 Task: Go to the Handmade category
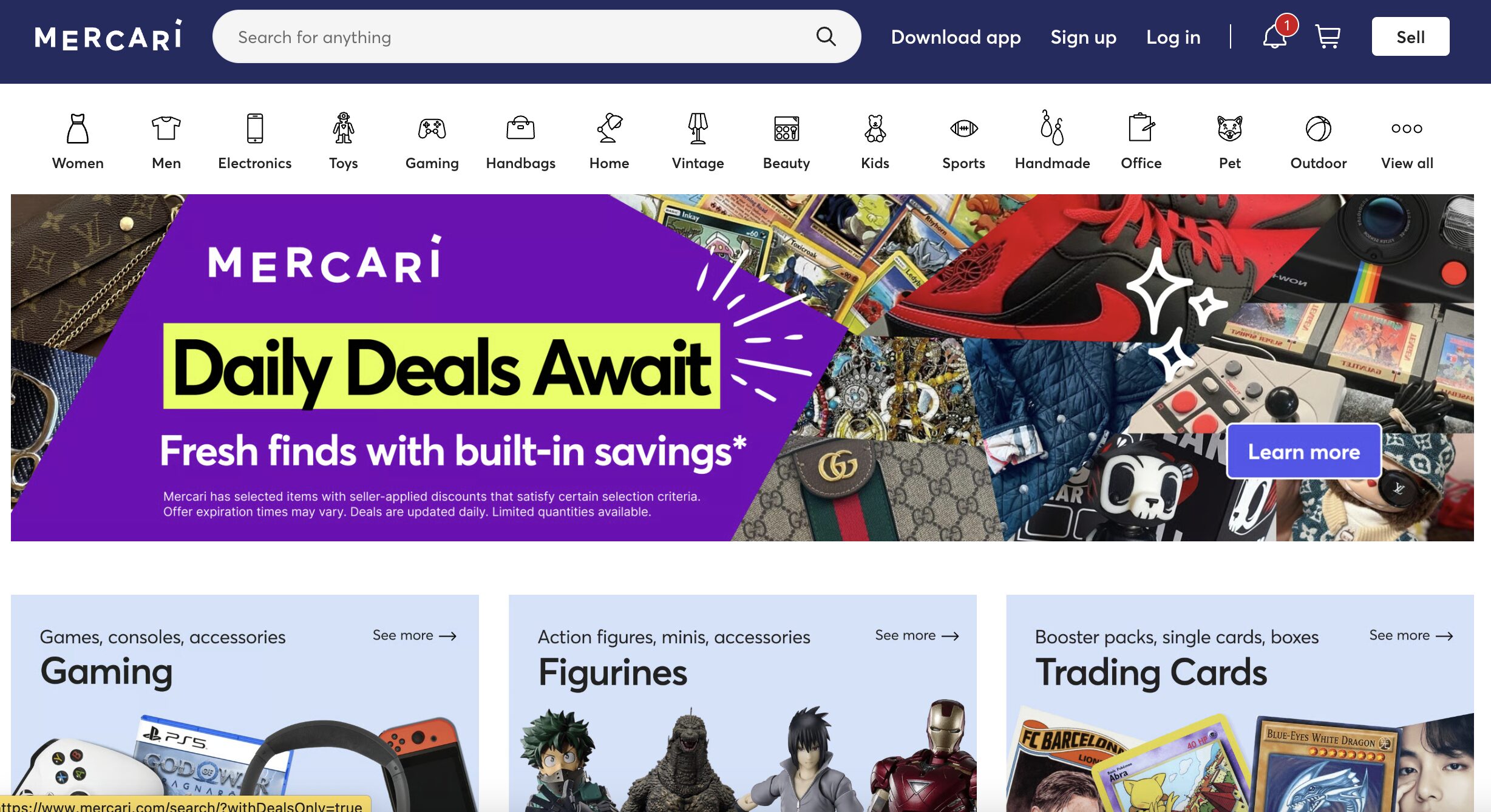(1053, 141)
